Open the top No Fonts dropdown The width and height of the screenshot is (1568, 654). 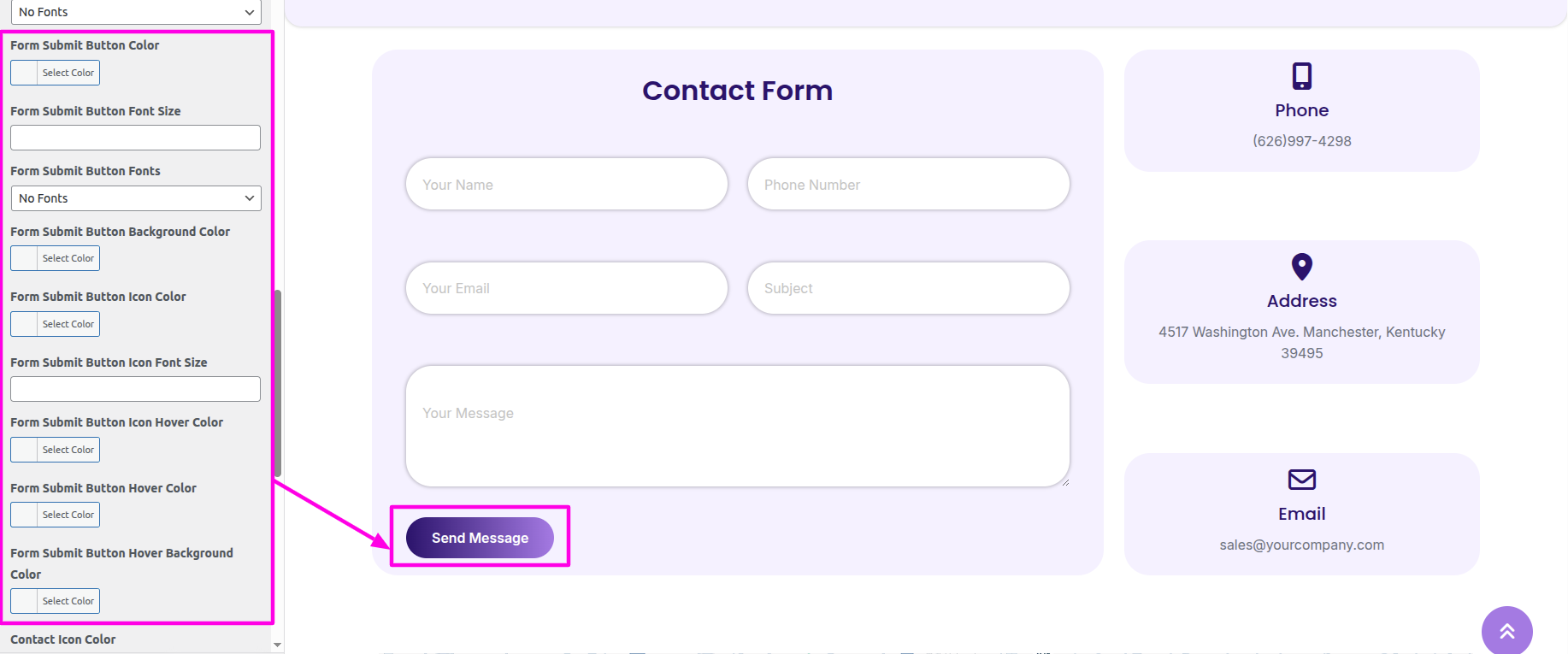136,12
